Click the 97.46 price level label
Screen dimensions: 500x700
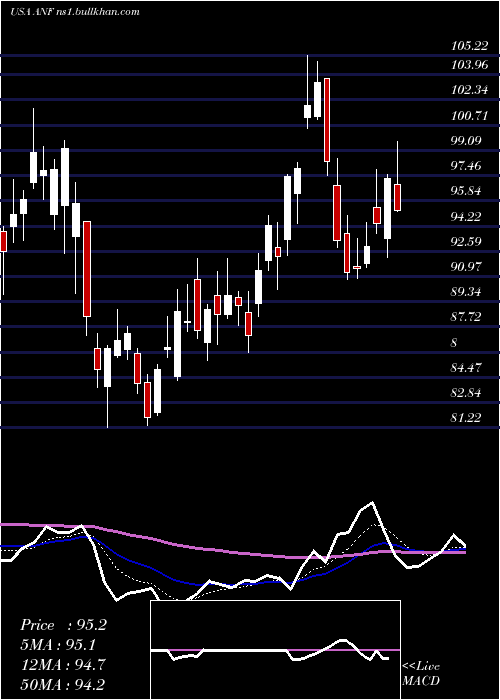tap(467, 166)
